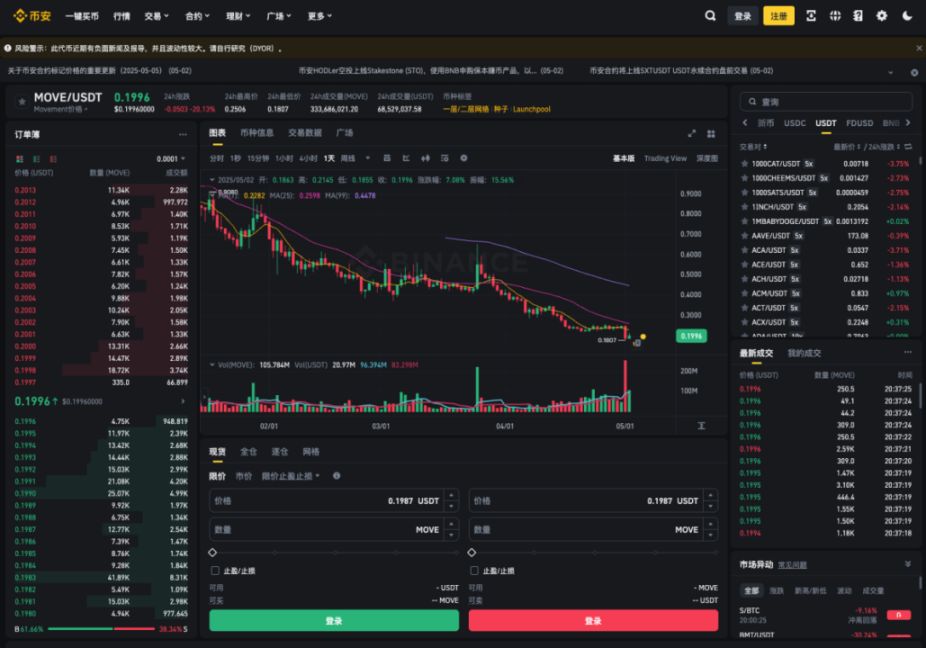Increase the buy price stepper
The height and width of the screenshot is (648, 926).
[x=451, y=496]
